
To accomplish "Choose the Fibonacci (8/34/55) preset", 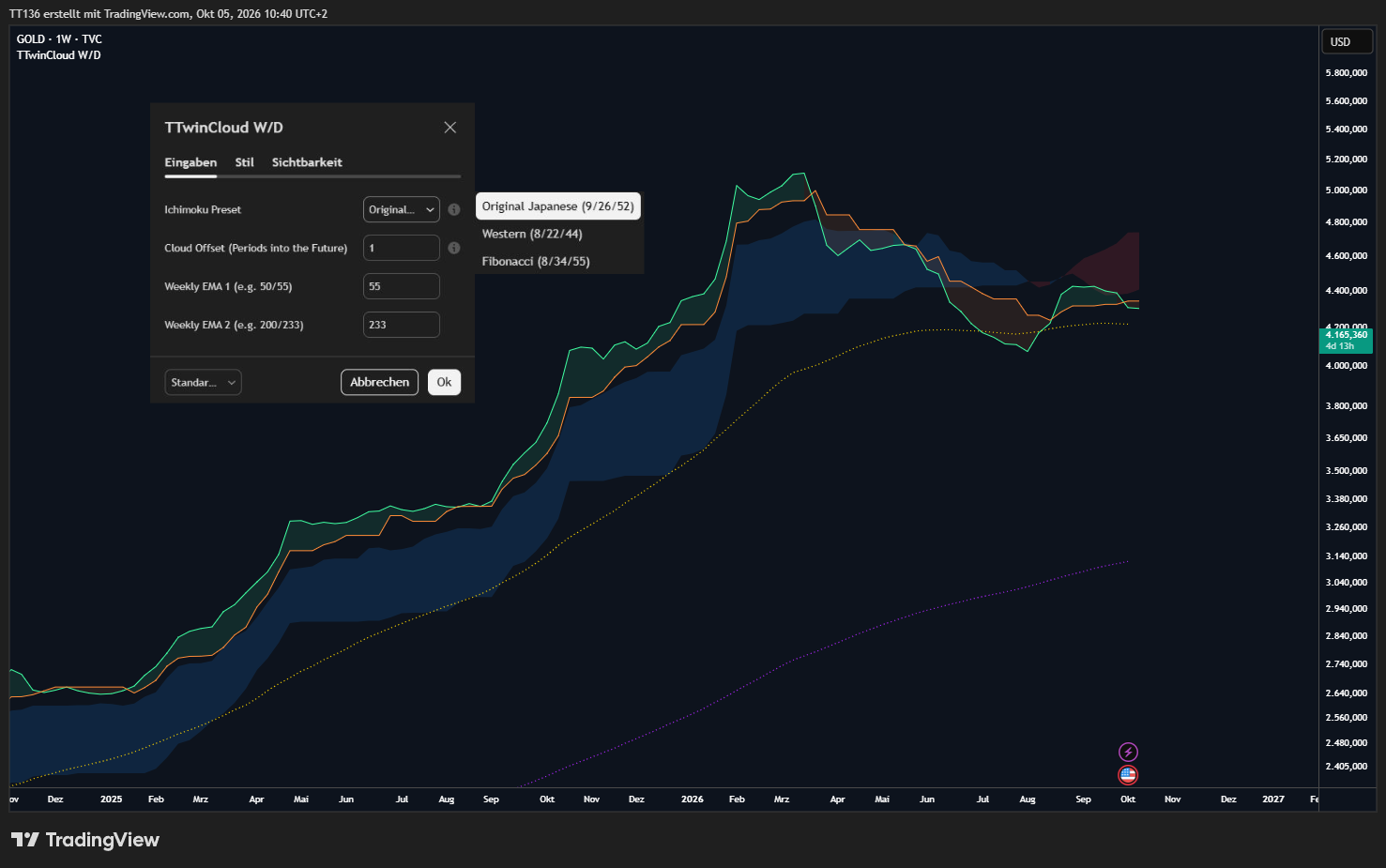I will pyautogui.click(x=536, y=261).
